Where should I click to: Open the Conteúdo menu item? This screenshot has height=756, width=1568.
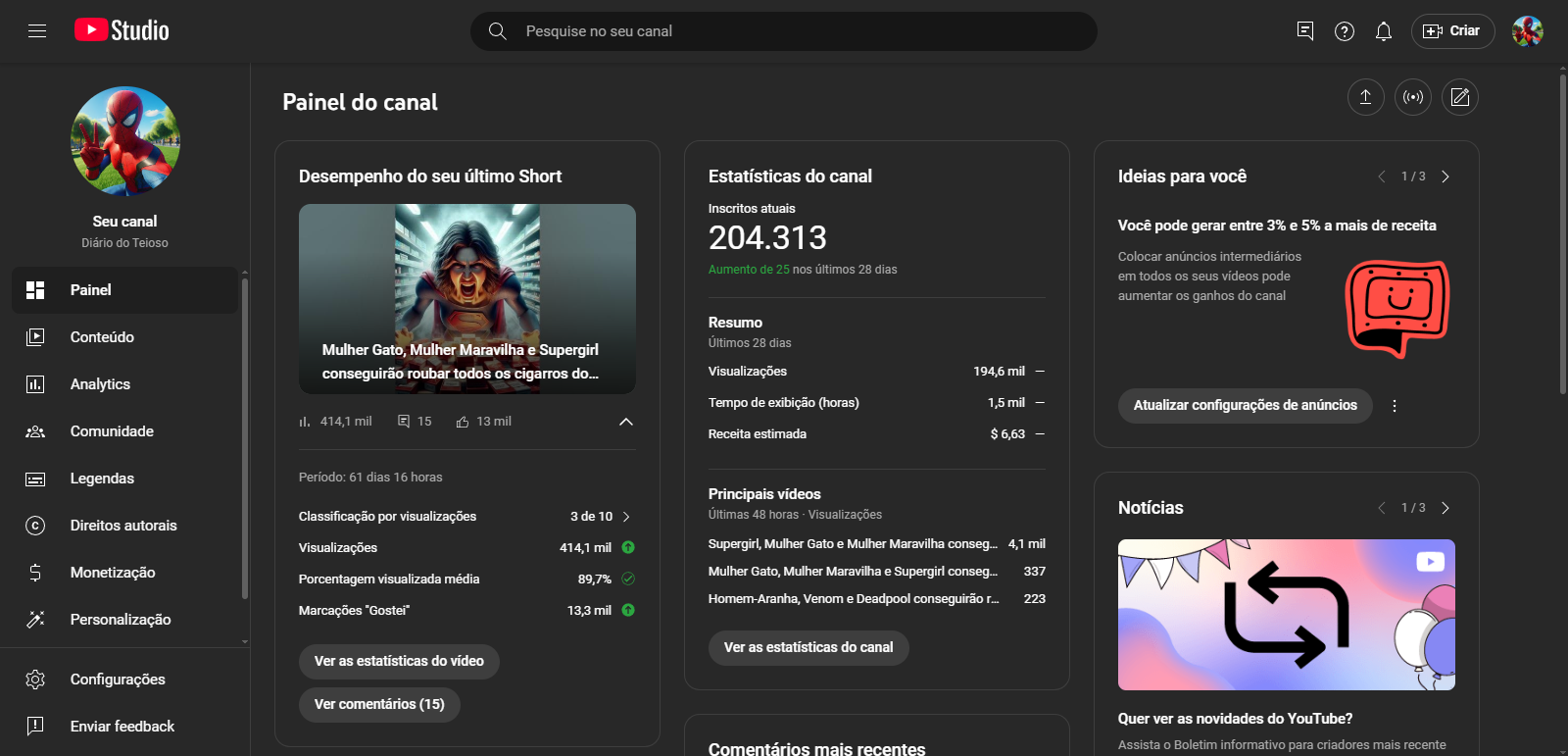(x=125, y=337)
